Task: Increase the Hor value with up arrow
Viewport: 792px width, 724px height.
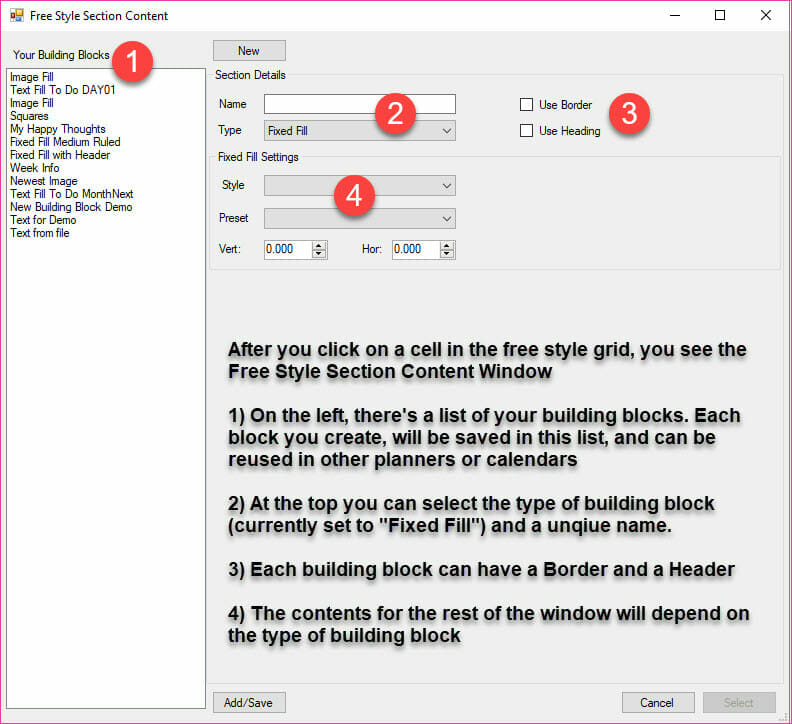Action: tap(447, 245)
